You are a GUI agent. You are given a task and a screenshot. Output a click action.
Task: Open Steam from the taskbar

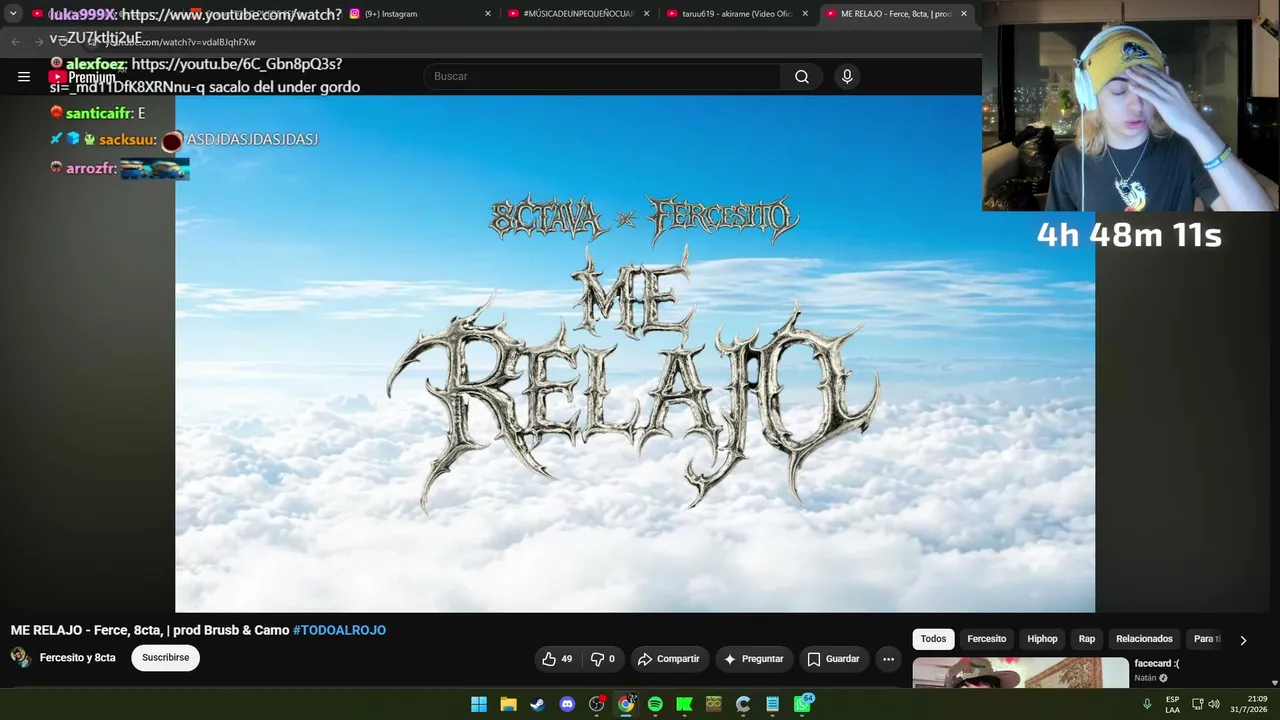coord(538,704)
